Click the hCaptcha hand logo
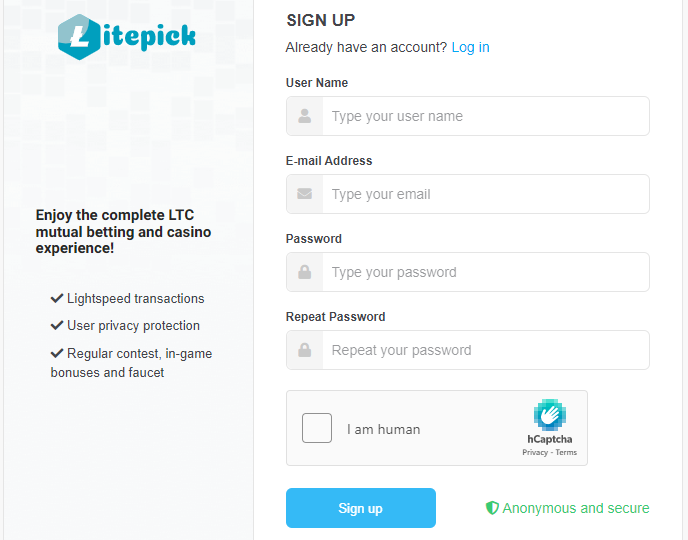 (x=549, y=415)
